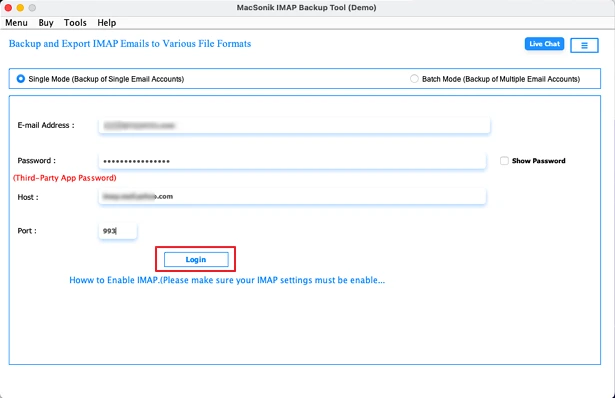
Task: Open the Help menu
Action: (107, 23)
